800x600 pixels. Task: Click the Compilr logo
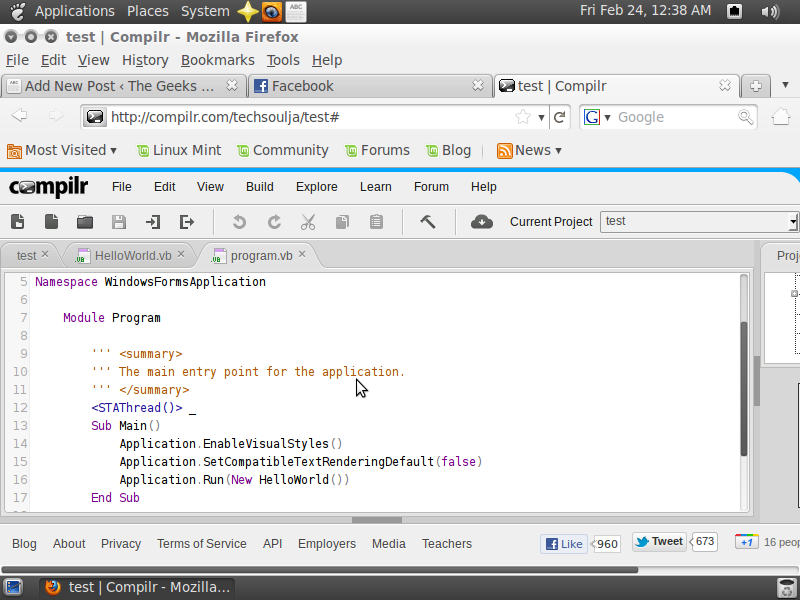coord(48,187)
